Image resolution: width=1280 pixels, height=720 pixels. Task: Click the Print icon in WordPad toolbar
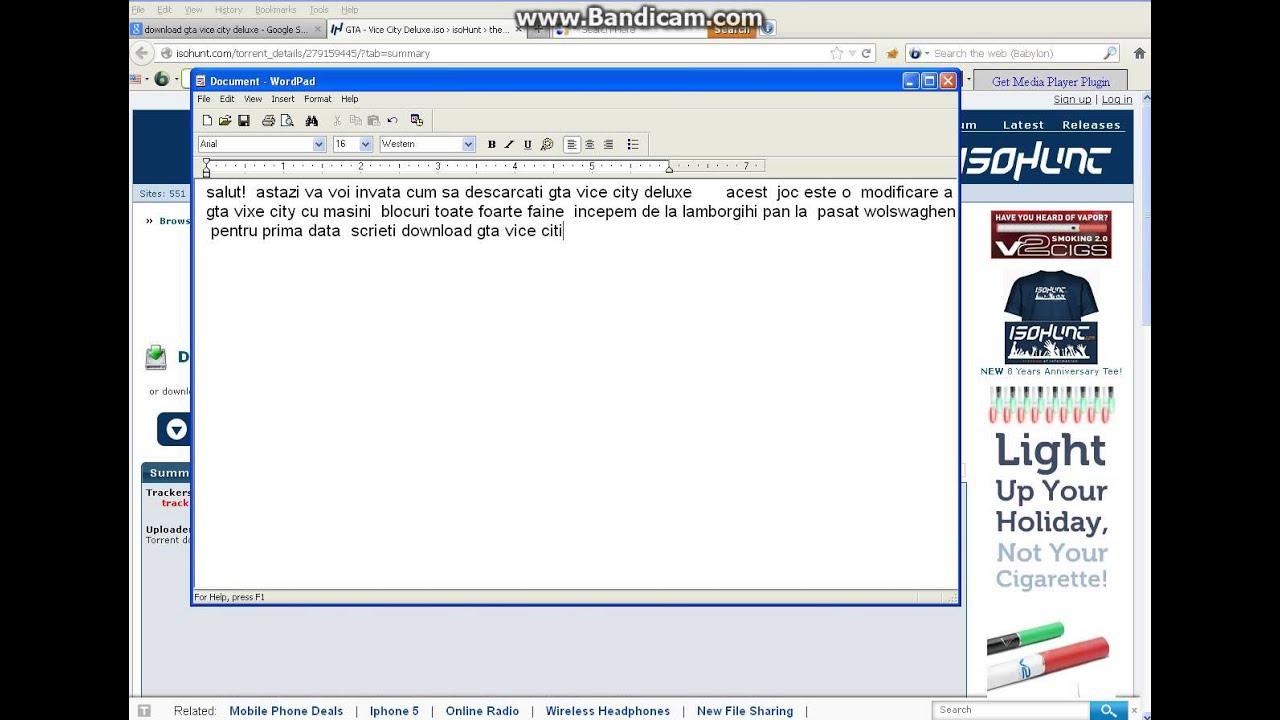tap(268, 121)
